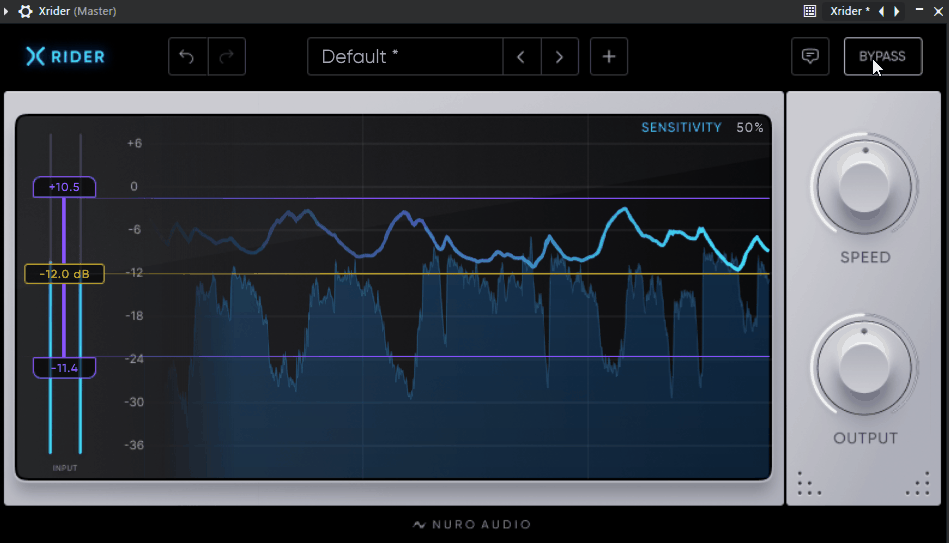Viewport: 949px width, 543px height.
Task: Click the Xrider * plugin name in title bar
Action: coord(850,11)
